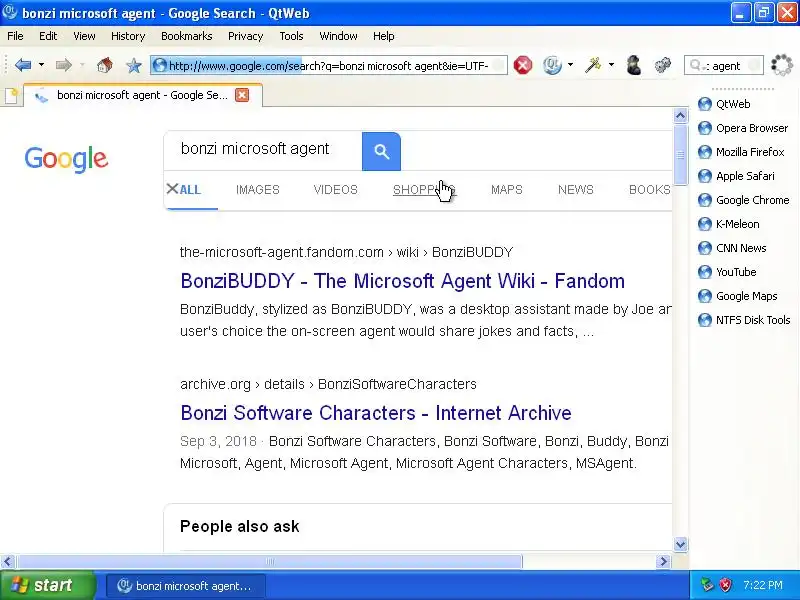Switch to the MAPS results tab
800x600 pixels.
pos(507,190)
